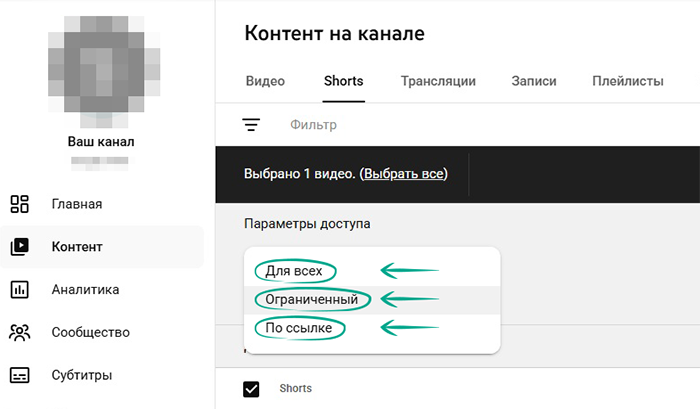
Task: Go to the Записи tab
Action: [533, 82]
